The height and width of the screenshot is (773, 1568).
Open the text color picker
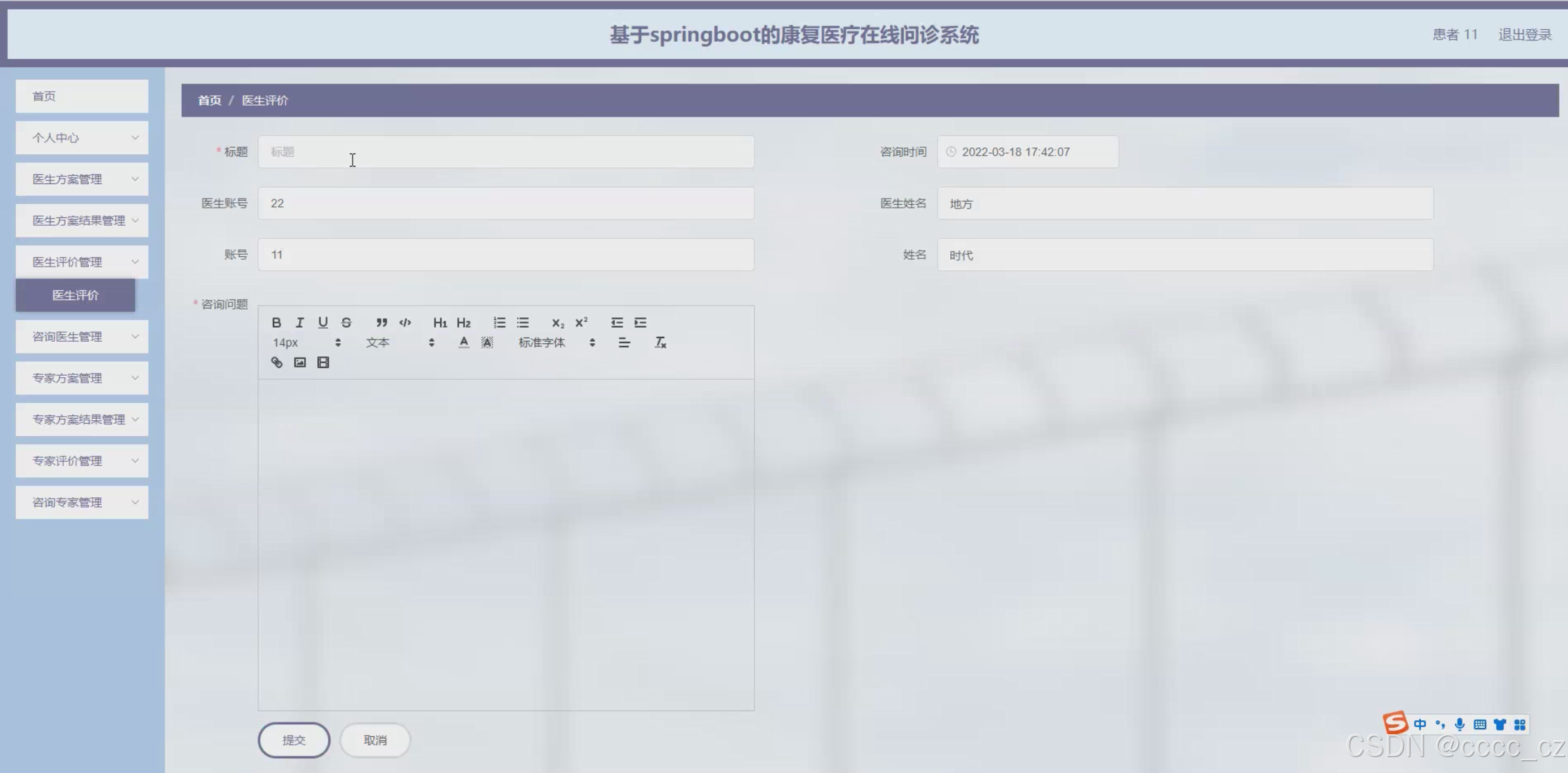[x=464, y=342]
